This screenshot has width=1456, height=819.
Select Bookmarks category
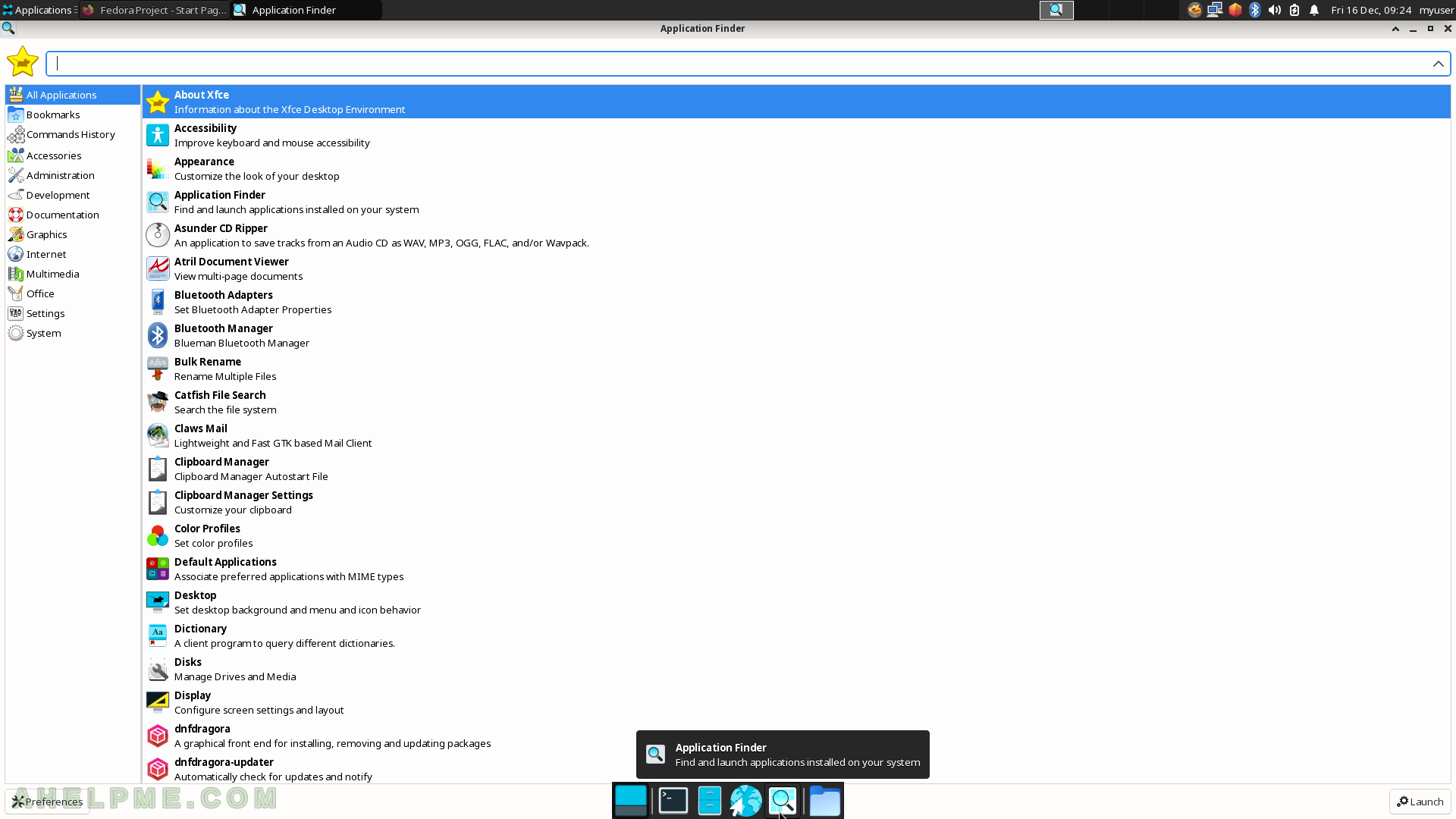click(x=73, y=115)
